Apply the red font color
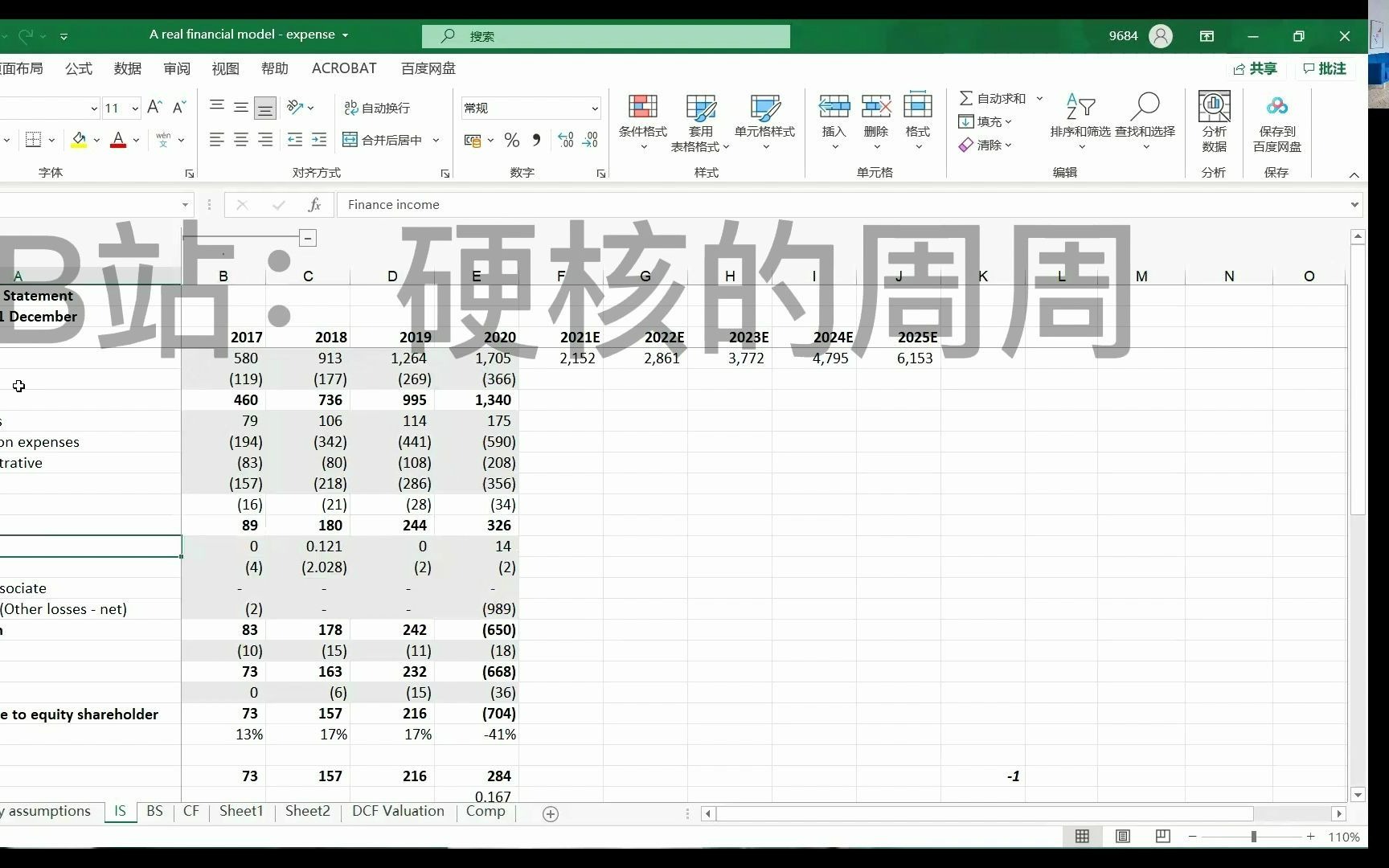Screen dimensions: 1389x868 118,140
